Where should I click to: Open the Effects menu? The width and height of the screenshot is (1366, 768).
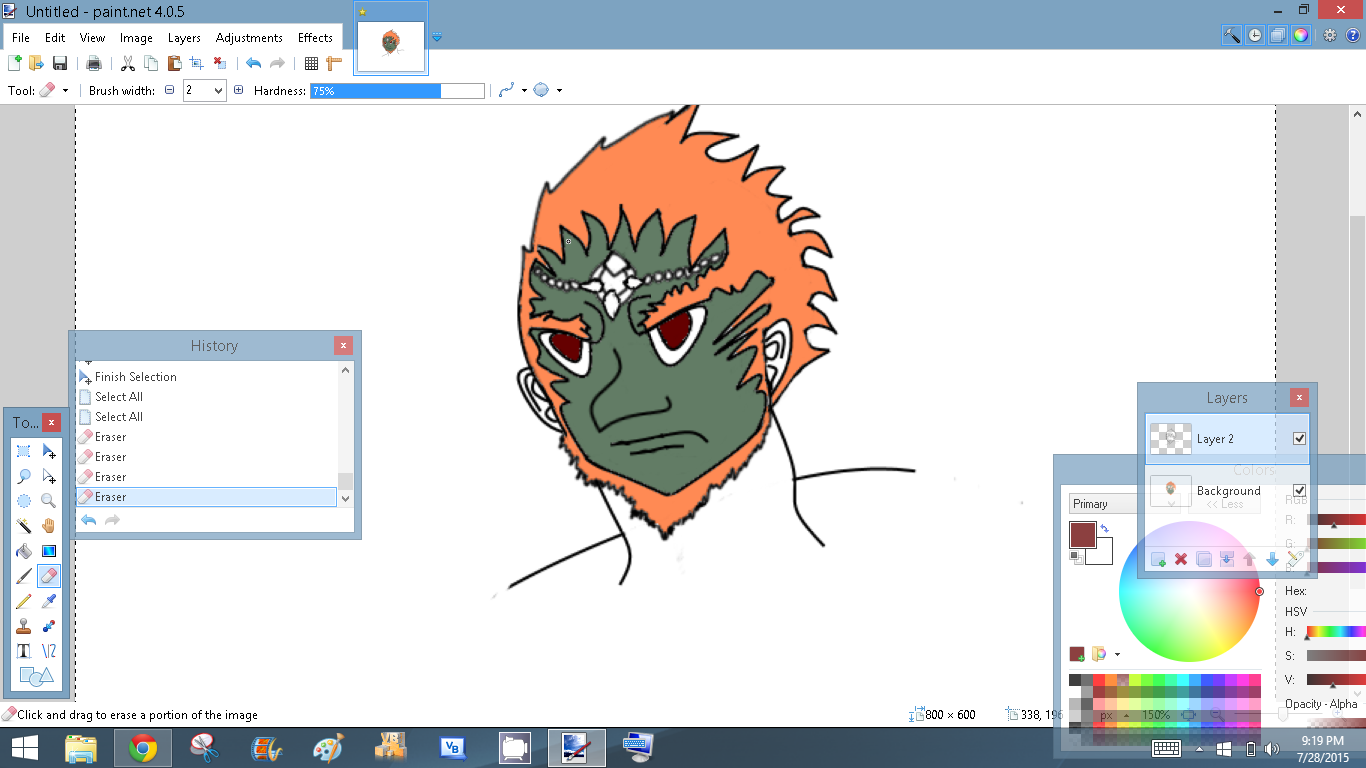[315, 38]
